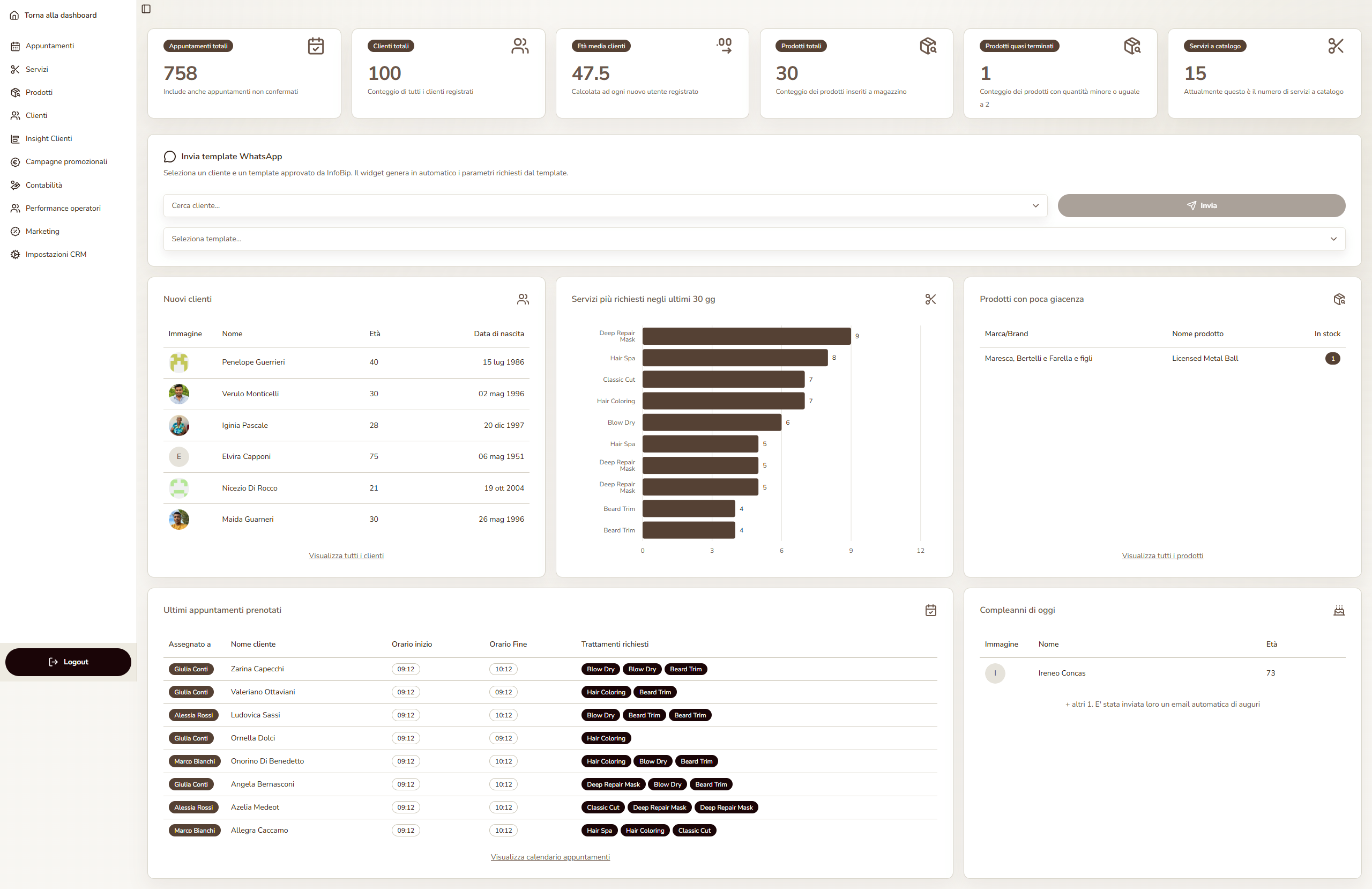Click the birthday cake icon in Compleanni di oggi
Screen dimensions: 1372x889
(1339, 610)
